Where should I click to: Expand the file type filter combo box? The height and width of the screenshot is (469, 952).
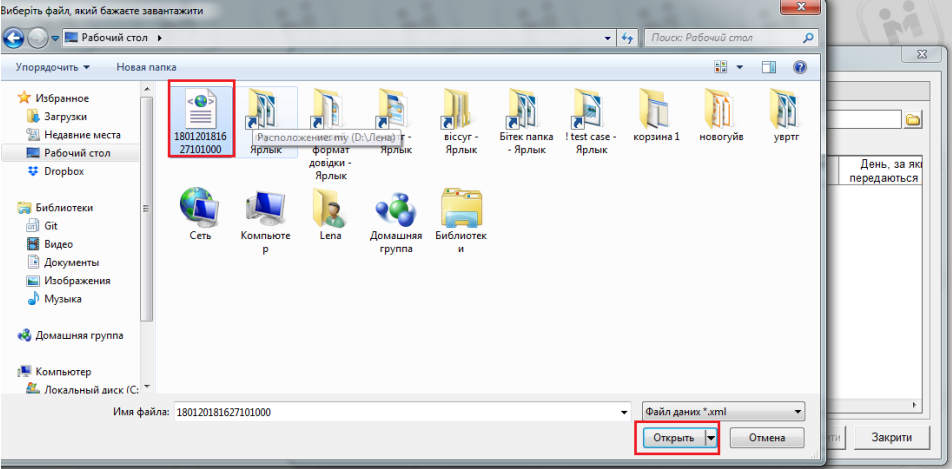(724, 411)
